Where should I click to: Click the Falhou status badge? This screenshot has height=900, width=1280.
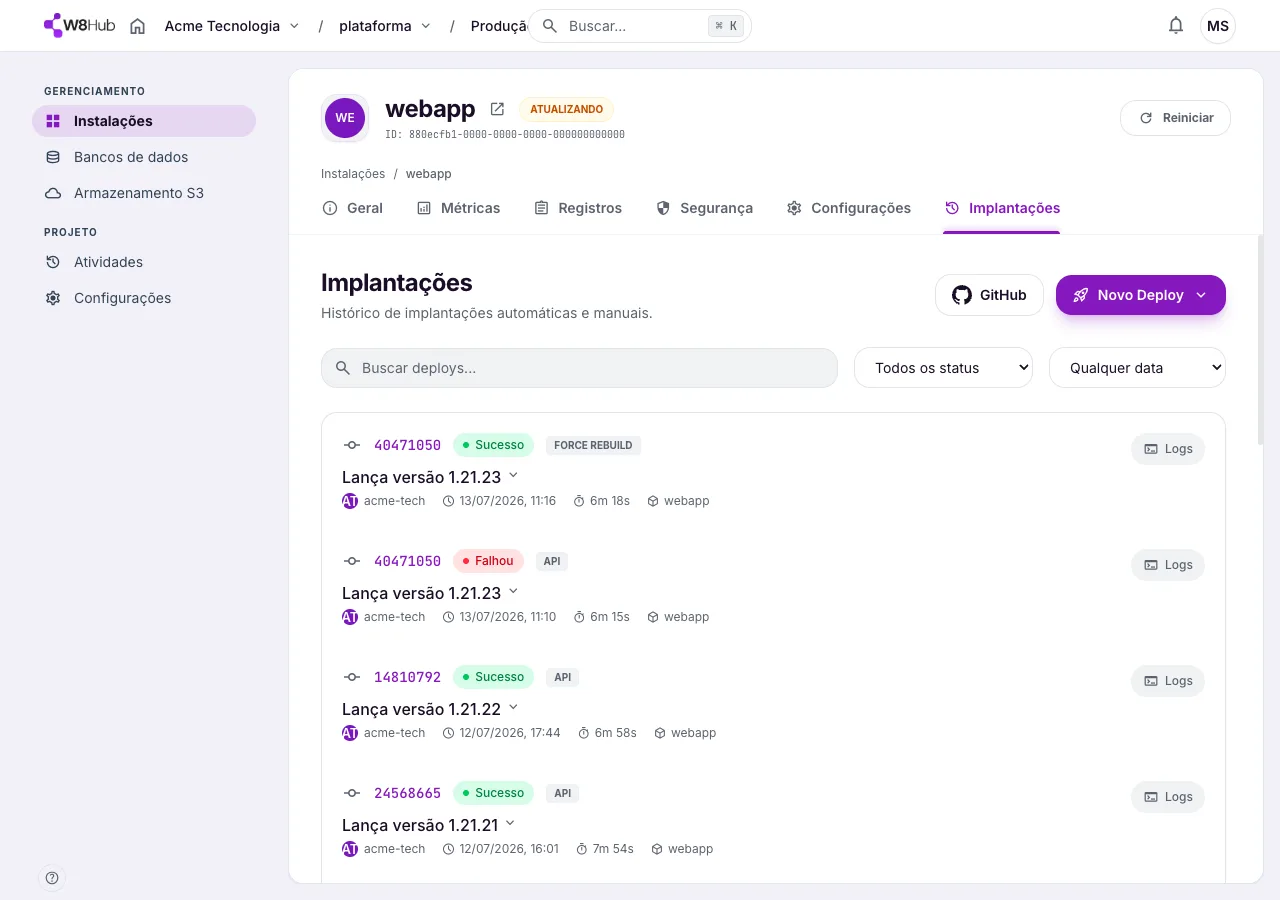coord(489,561)
